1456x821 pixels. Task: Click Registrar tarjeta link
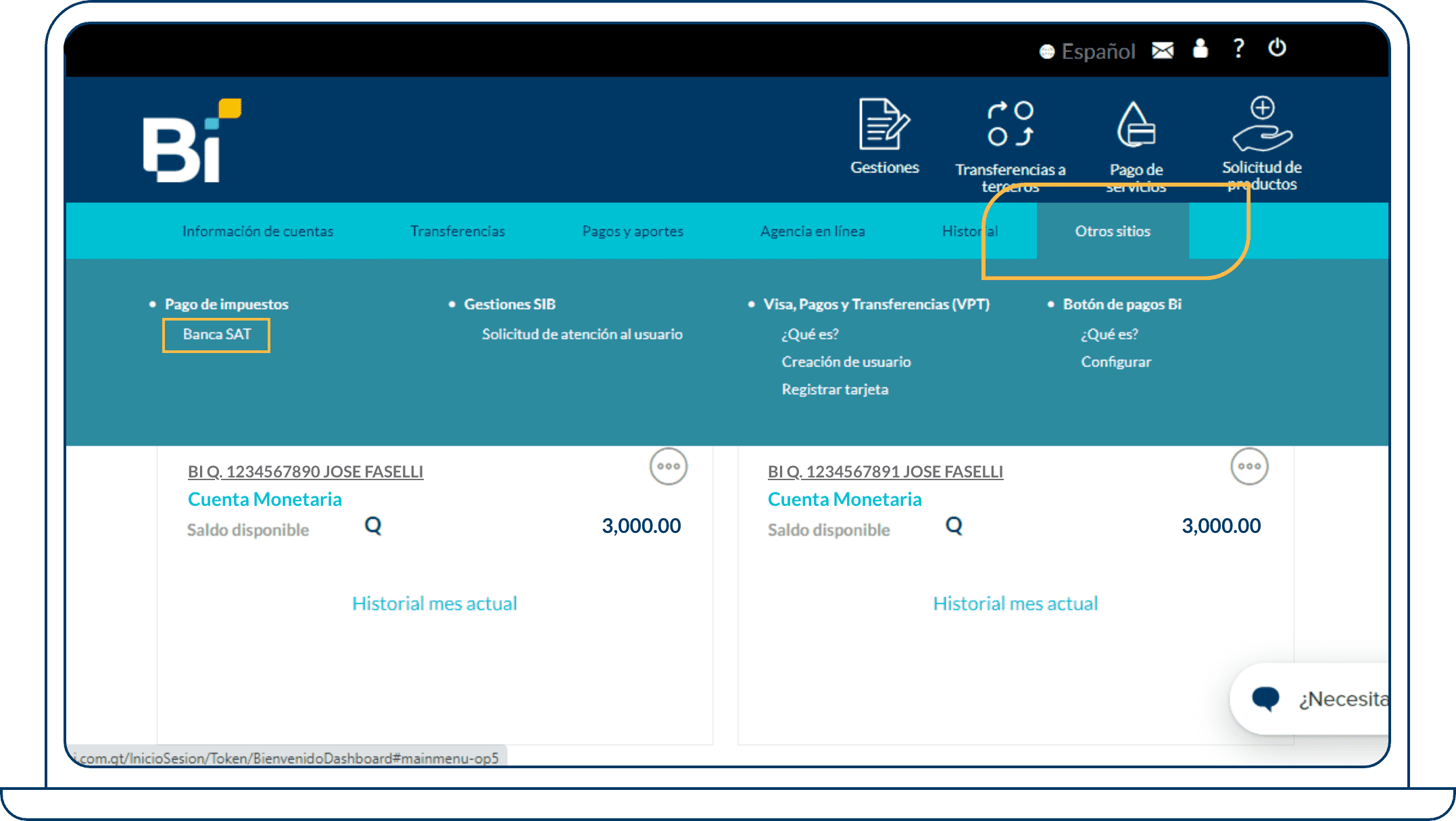coord(835,390)
